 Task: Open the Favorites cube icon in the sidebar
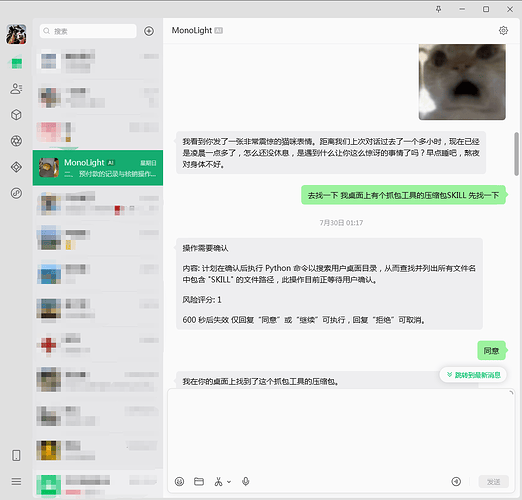(x=16, y=115)
